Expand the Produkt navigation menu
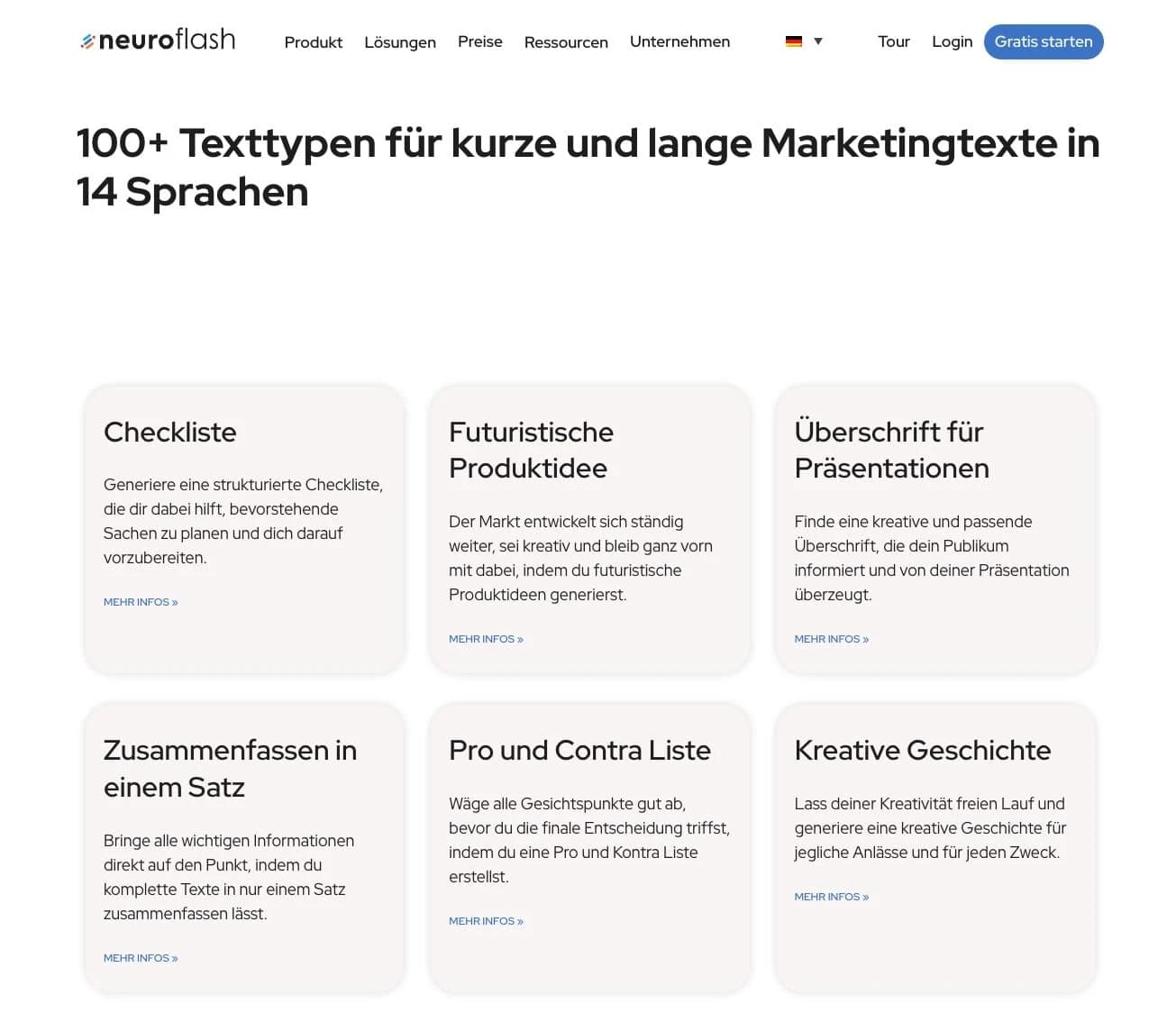Image resolution: width=1176 pixels, height=1013 pixels. [x=313, y=41]
